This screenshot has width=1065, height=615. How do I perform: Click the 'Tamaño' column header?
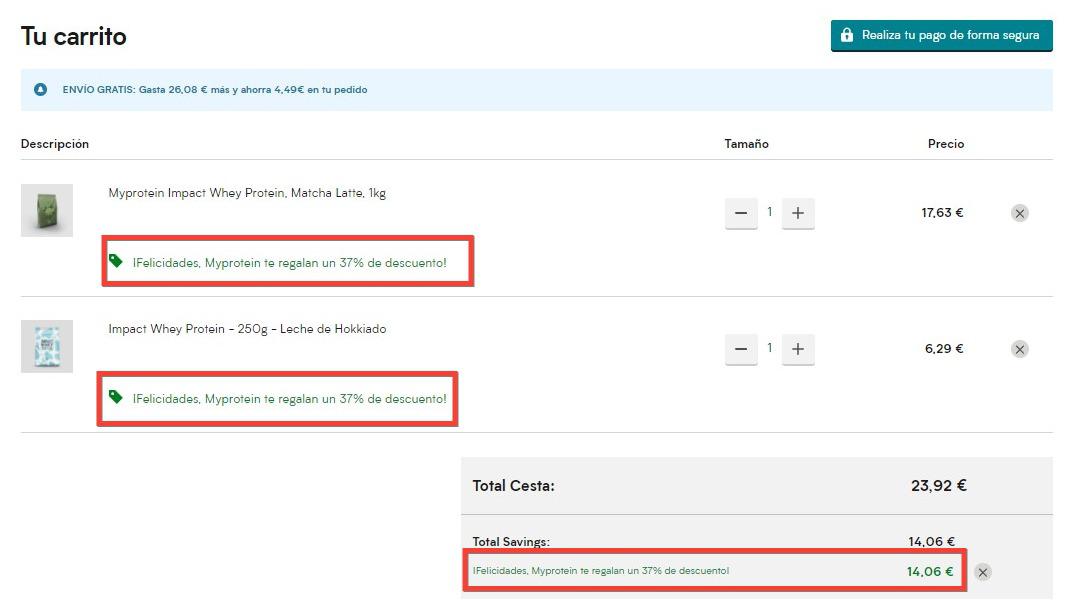[x=746, y=143]
